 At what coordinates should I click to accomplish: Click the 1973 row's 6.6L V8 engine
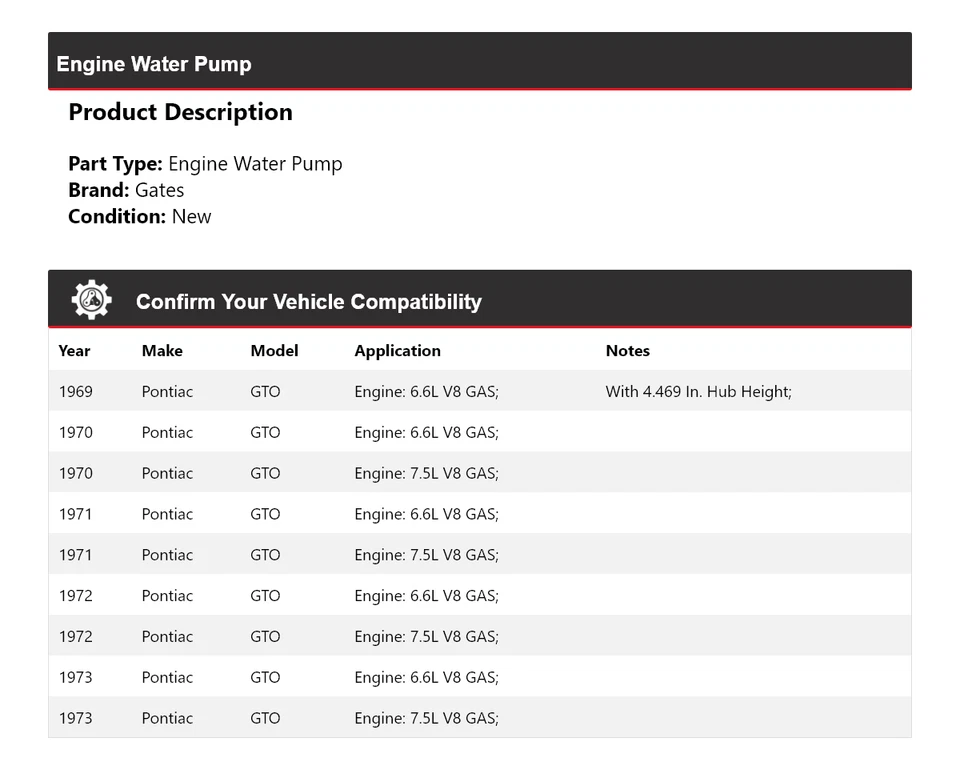click(x=426, y=678)
